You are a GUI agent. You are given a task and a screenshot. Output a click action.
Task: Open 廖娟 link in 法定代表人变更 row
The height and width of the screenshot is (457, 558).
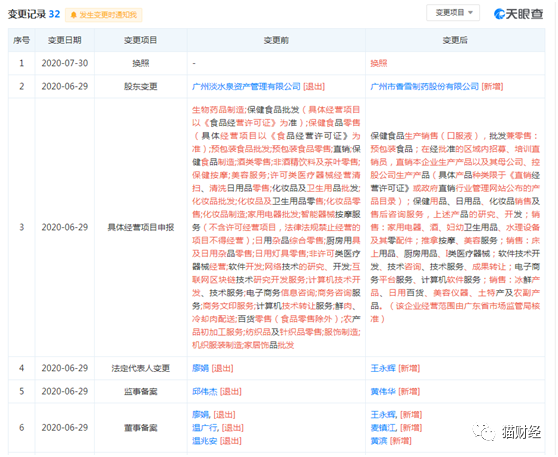tap(200, 368)
